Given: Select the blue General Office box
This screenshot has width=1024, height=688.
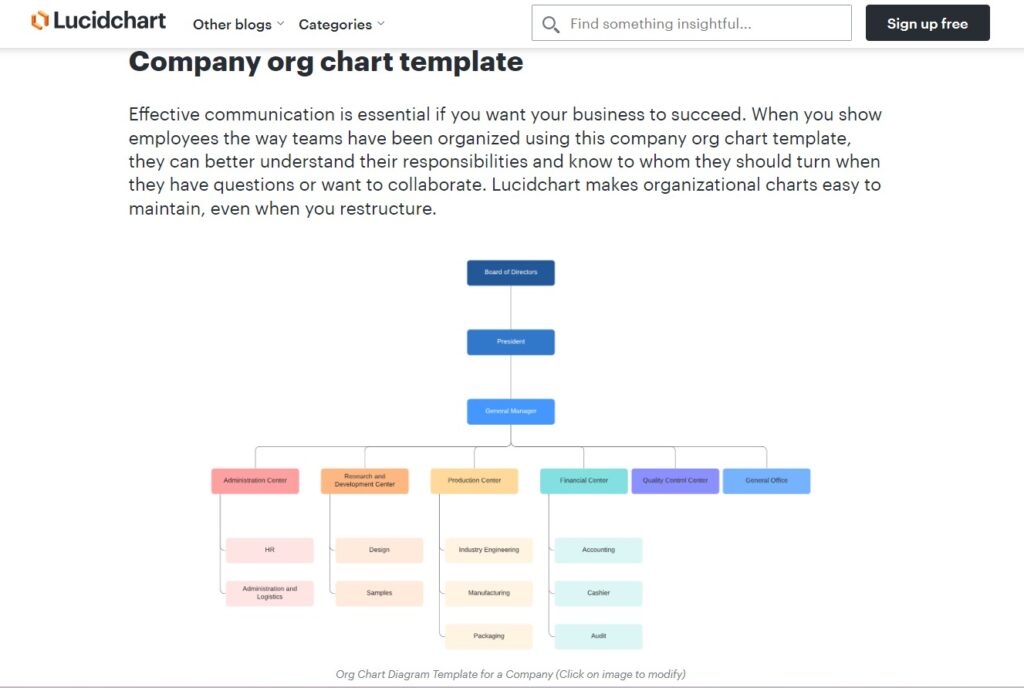Looking at the screenshot, I should click(x=767, y=480).
